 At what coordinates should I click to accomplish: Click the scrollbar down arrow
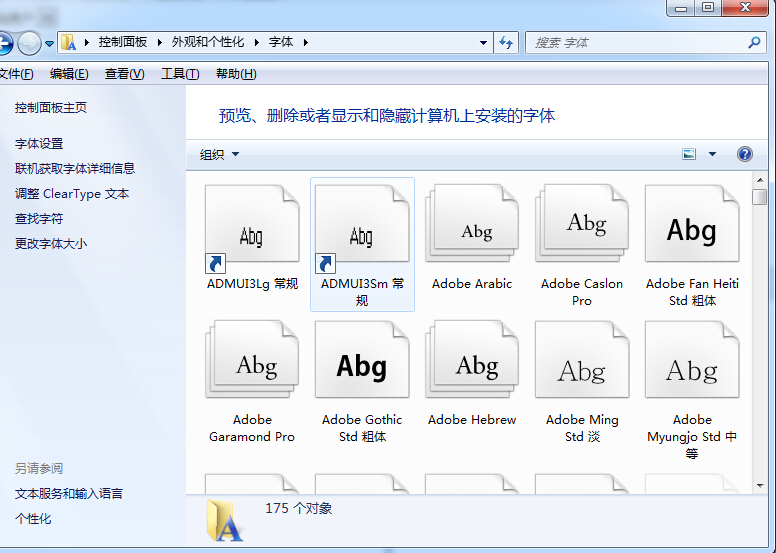(x=760, y=486)
